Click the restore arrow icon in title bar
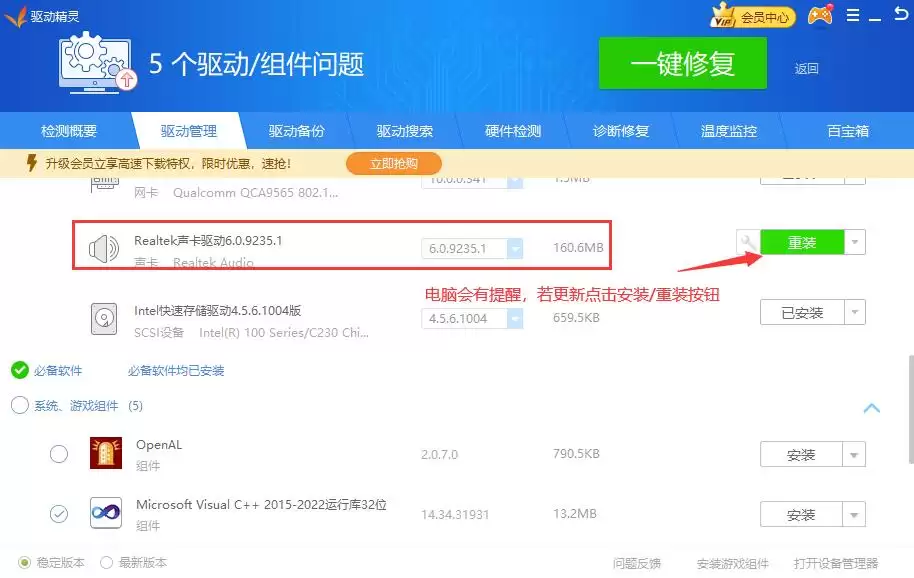The height and width of the screenshot is (578, 914). pos(901,14)
